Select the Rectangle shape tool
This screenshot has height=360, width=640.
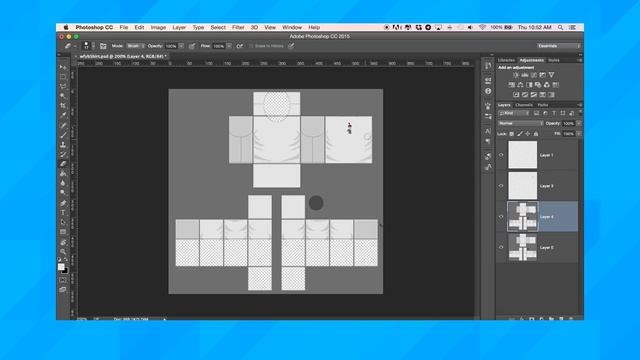click(63, 232)
